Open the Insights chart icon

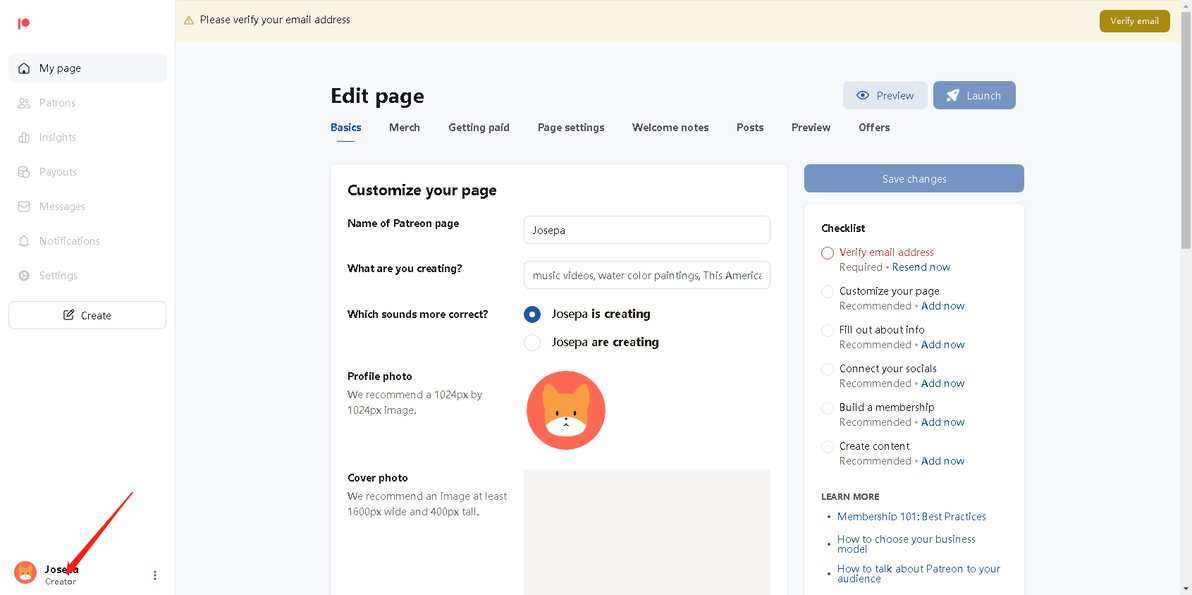click(24, 138)
